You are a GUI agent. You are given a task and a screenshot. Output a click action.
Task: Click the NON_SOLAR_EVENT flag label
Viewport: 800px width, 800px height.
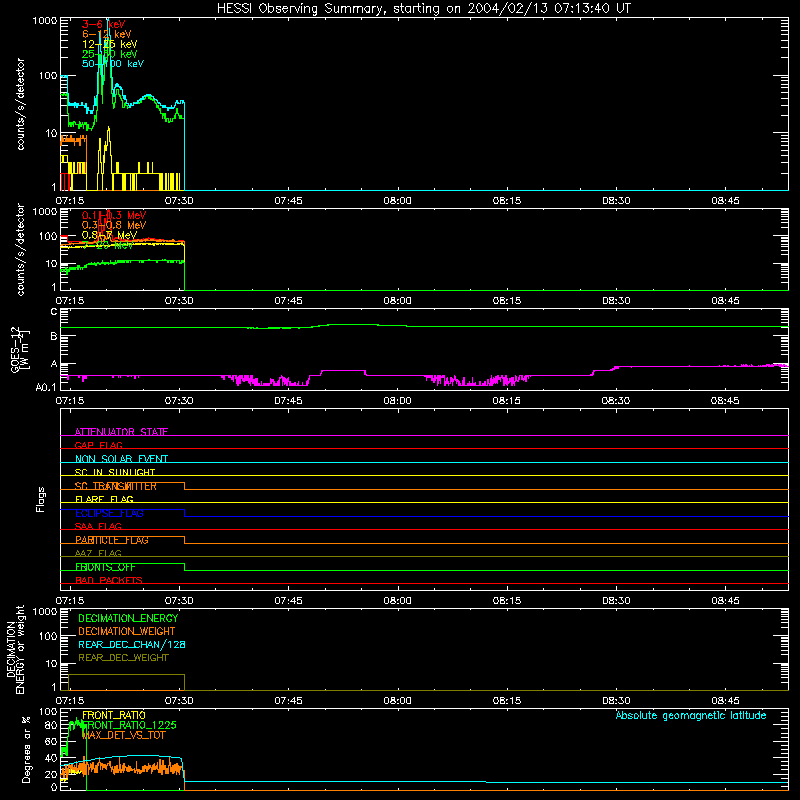(x=121, y=459)
